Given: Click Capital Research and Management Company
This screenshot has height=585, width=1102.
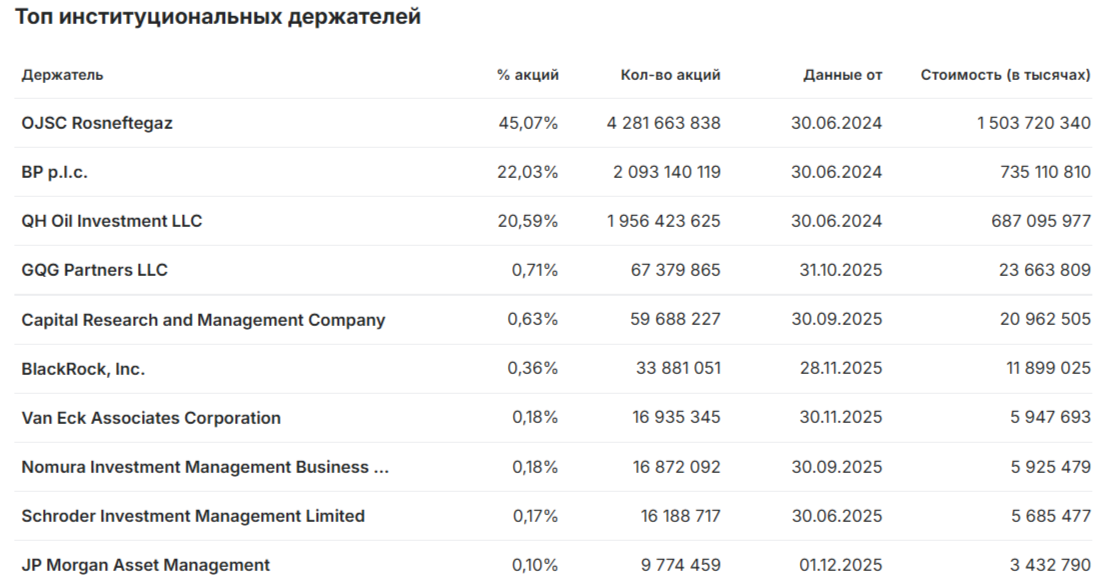Looking at the screenshot, I should tap(203, 320).
